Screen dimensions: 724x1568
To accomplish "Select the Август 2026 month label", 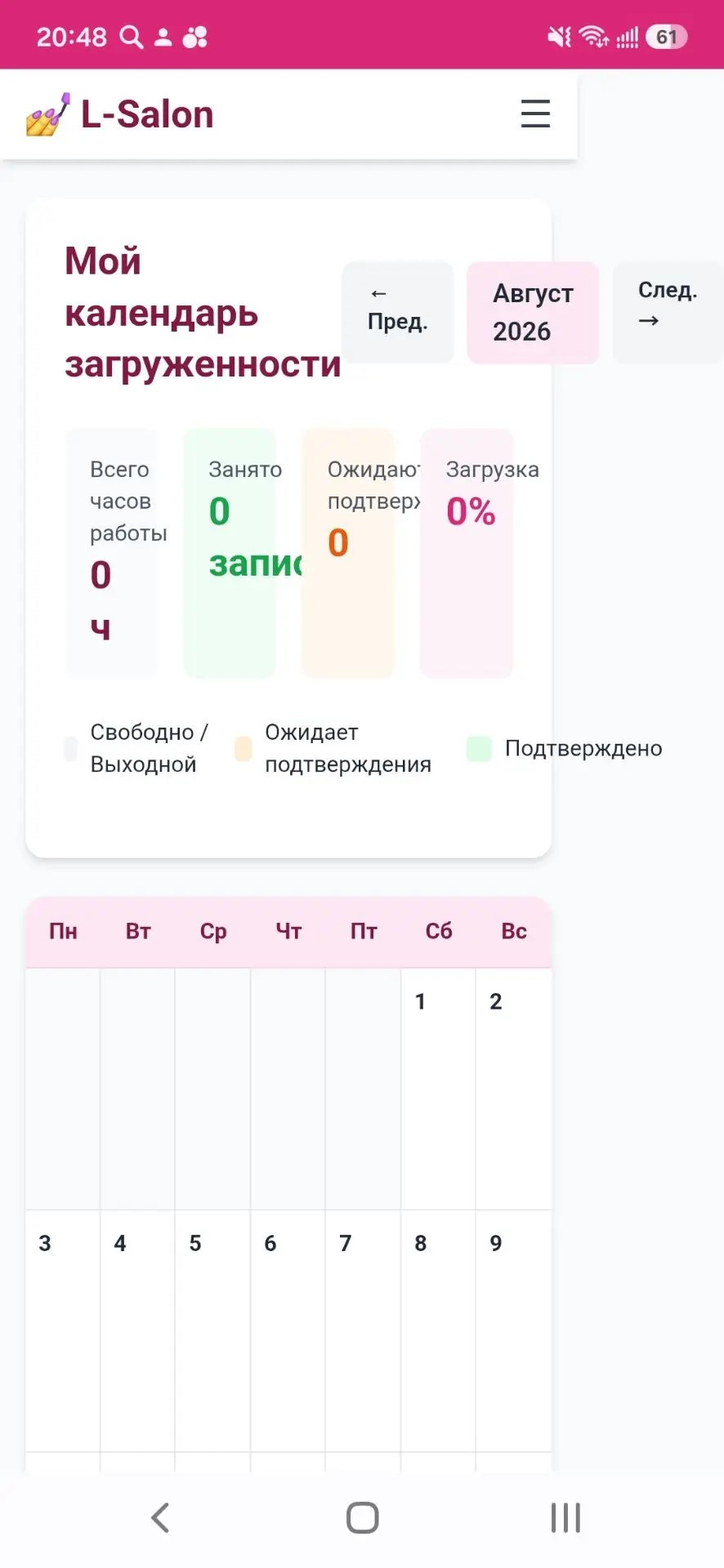I will [x=533, y=312].
